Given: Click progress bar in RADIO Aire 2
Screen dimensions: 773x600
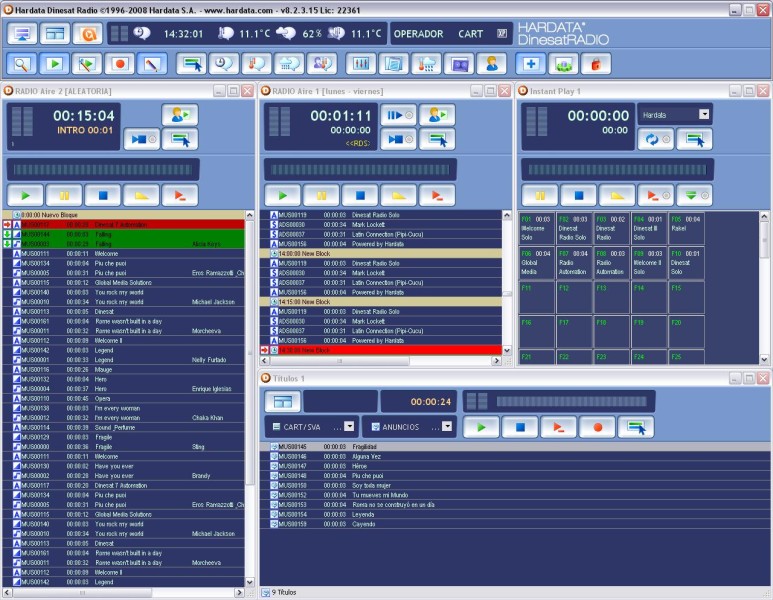Looking at the screenshot, I should click(103, 170).
